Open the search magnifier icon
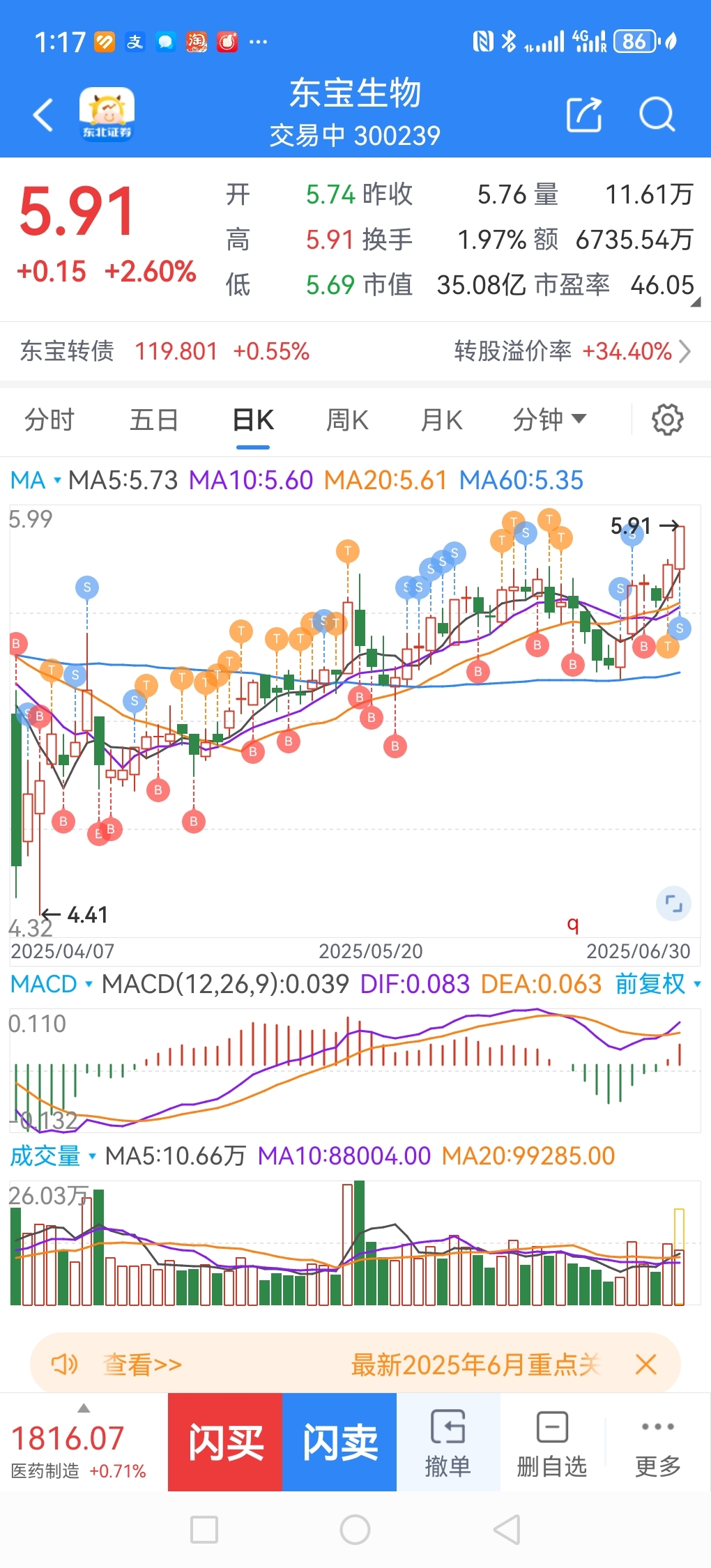Image resolution: width=711 pixels, height=1568 pixels. click(x=657, y=114)
